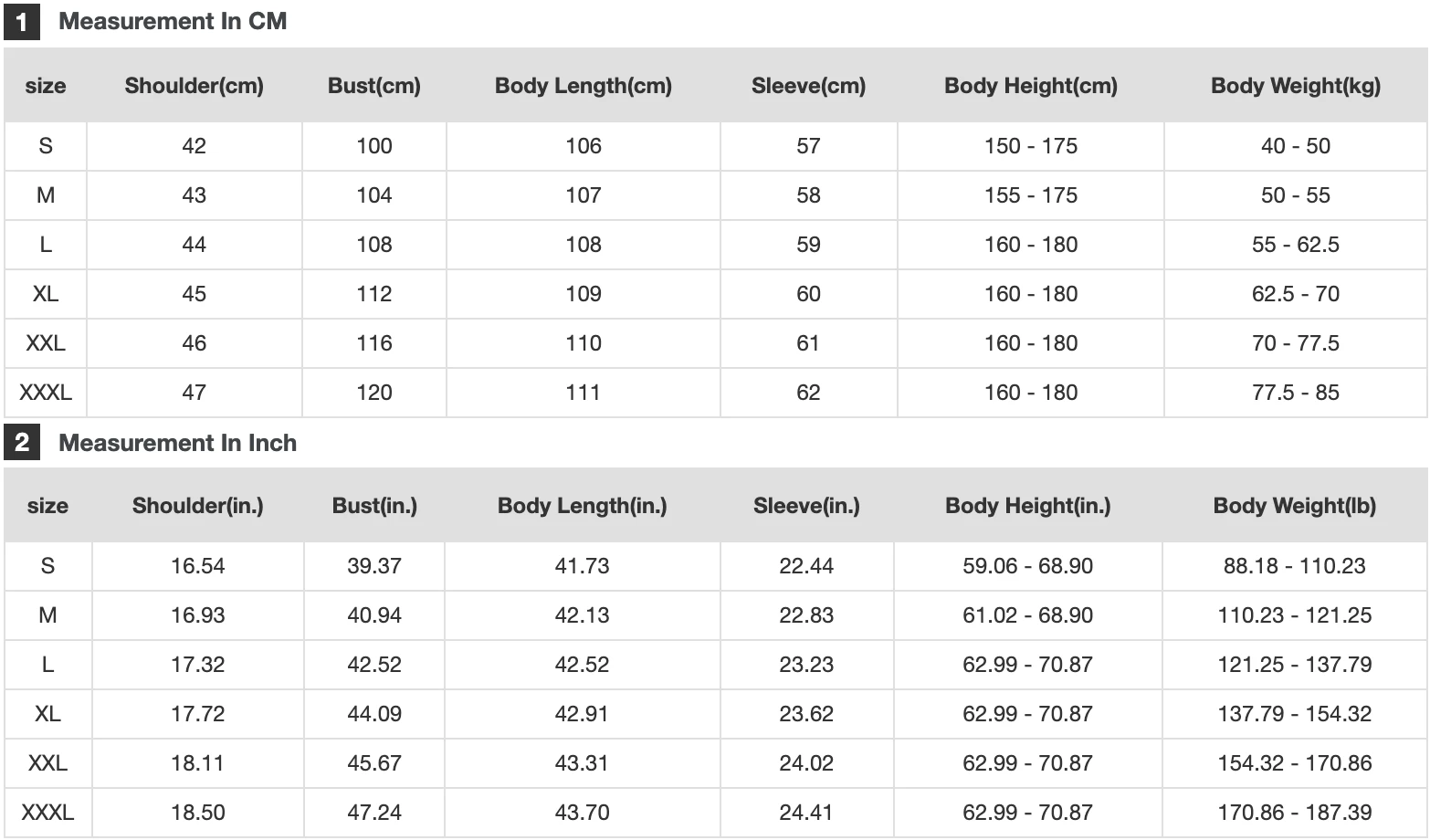Click the Shoulder(cm) column header
Image resolution: width=1430 pixels, height=840 pixels.
[x=195, y=86]
